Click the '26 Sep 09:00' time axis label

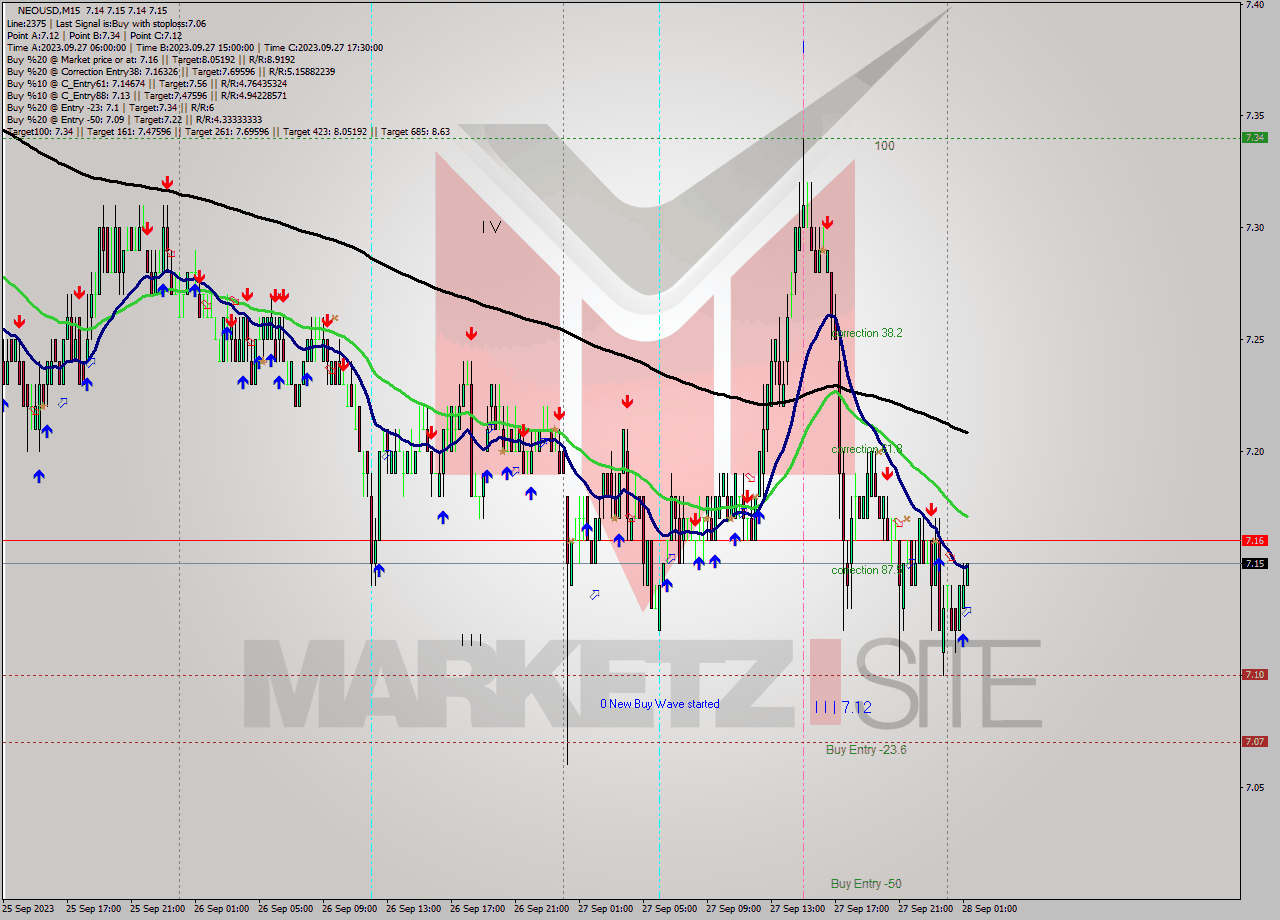pos(348,909)
